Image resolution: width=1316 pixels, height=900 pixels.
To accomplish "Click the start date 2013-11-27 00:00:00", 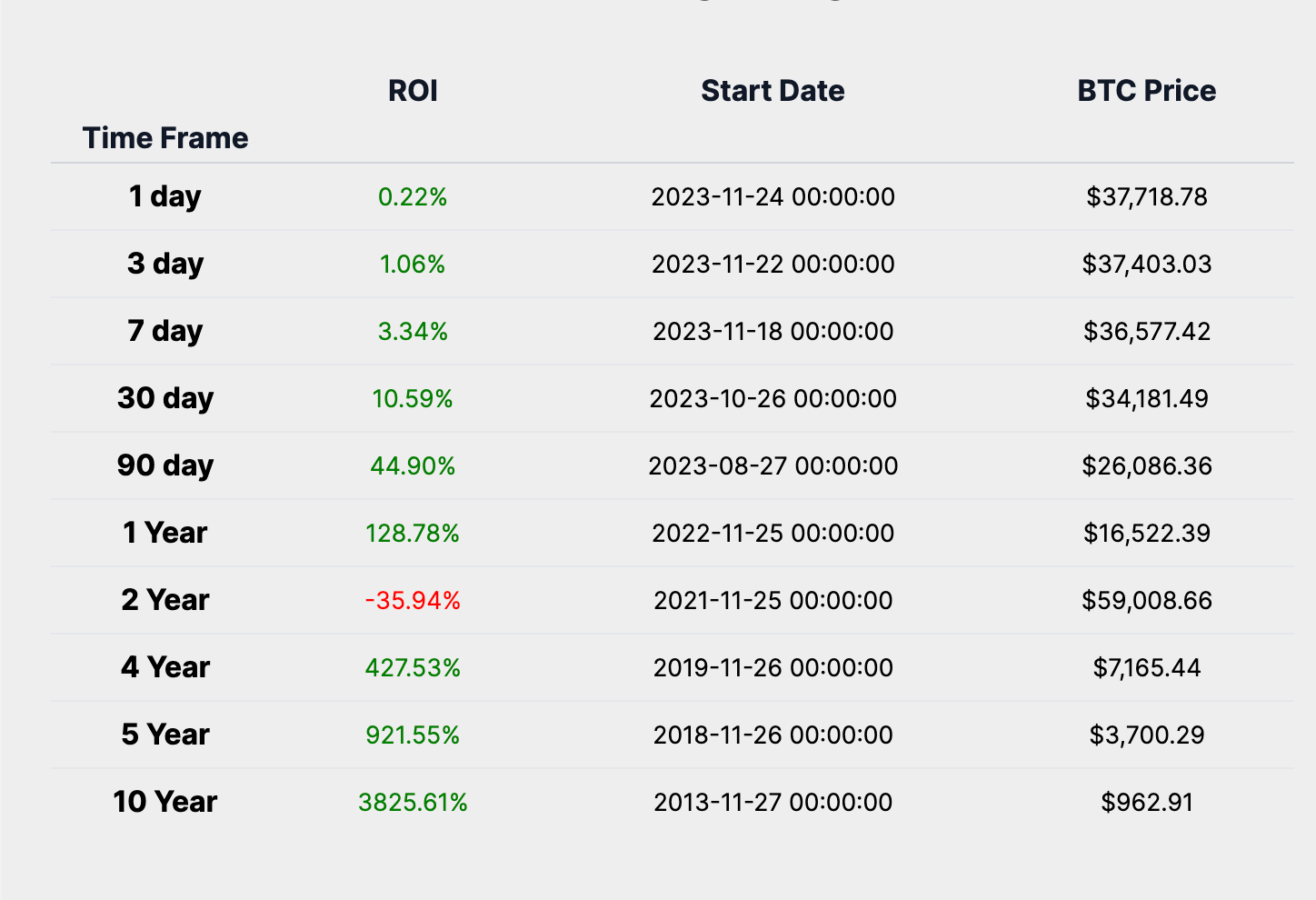I will coord(773,802).
